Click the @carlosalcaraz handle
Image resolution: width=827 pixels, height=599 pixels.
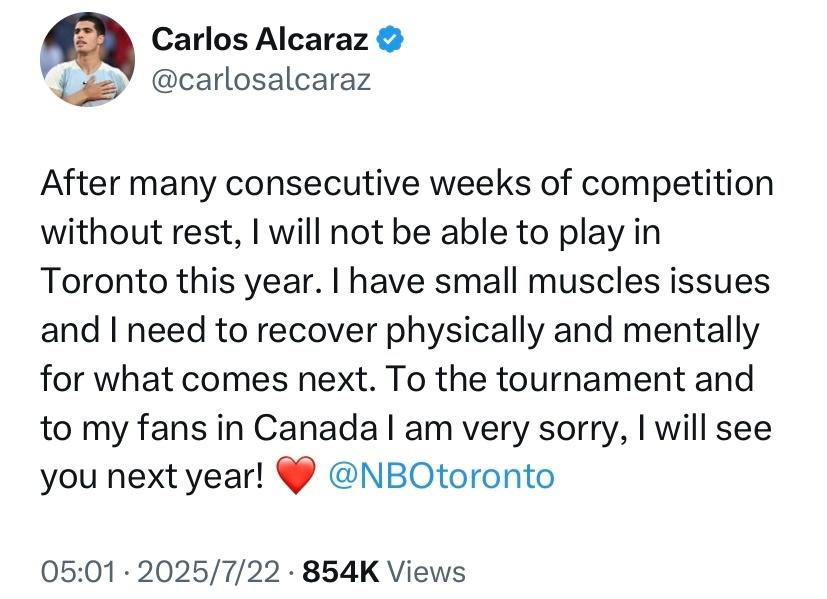[261, 80]
